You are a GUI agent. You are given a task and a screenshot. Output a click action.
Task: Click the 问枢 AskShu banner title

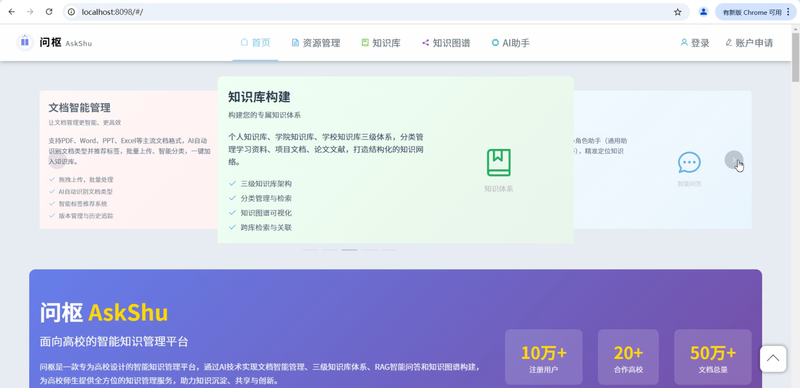(x=104, y=313)
